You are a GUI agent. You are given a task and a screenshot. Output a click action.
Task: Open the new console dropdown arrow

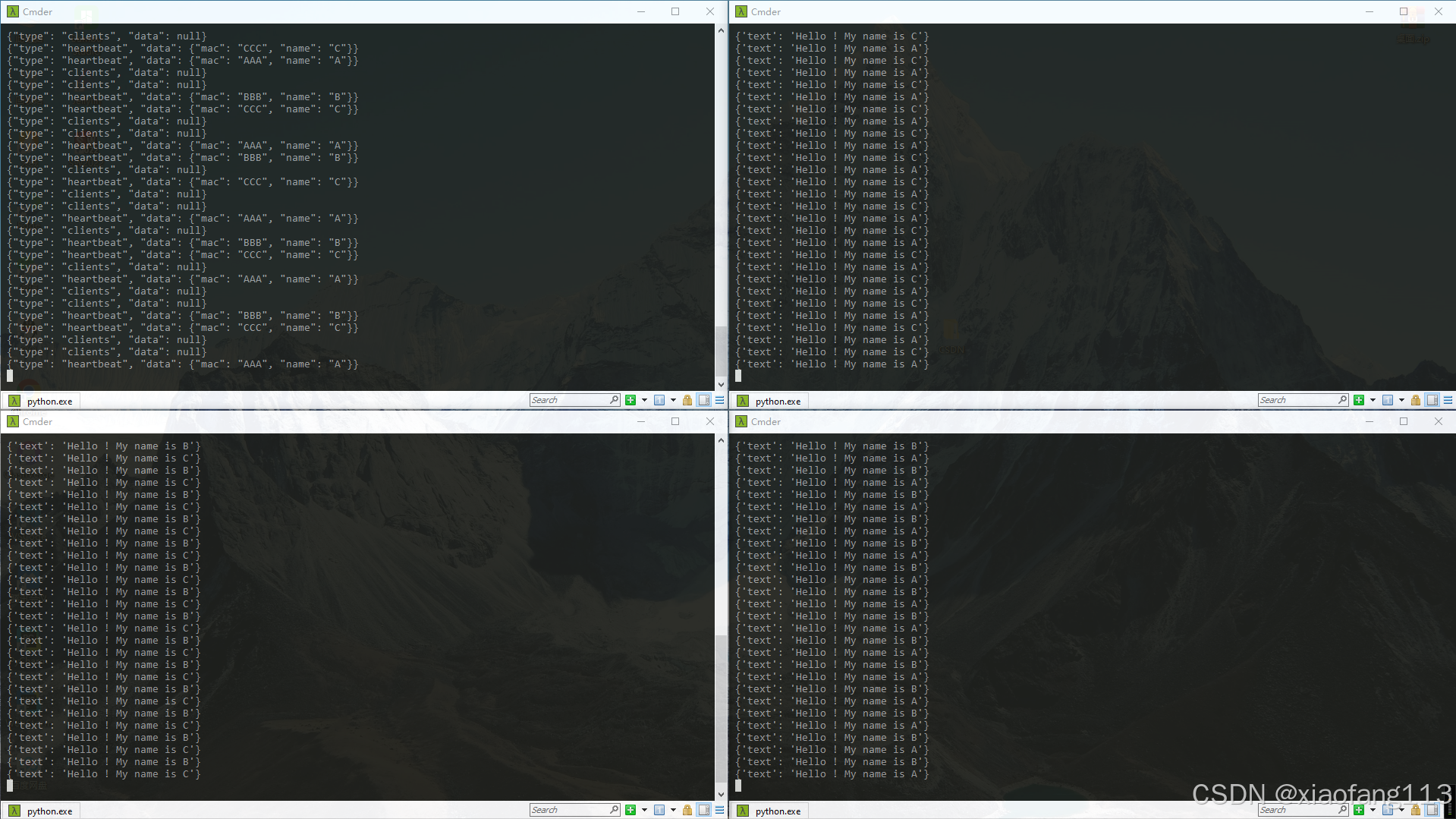click(644, 400)
